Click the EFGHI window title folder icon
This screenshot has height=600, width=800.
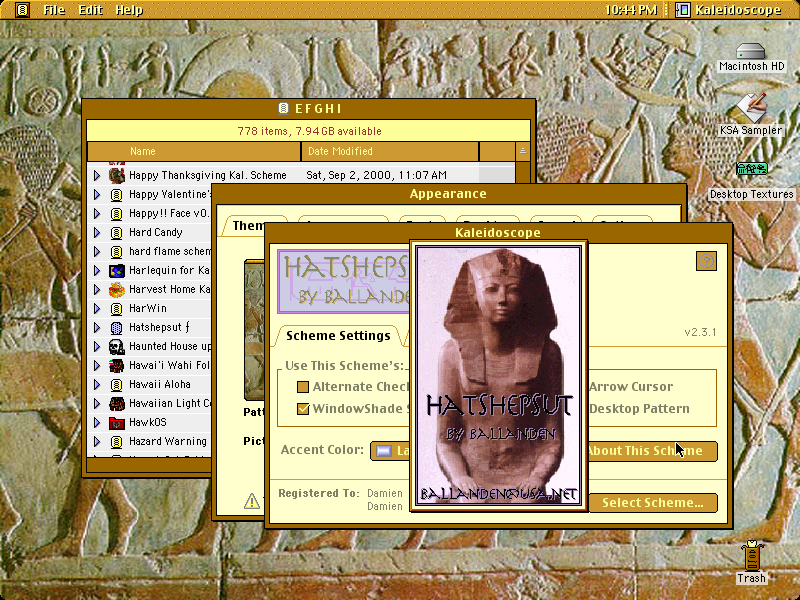click(x=283, y=108)
